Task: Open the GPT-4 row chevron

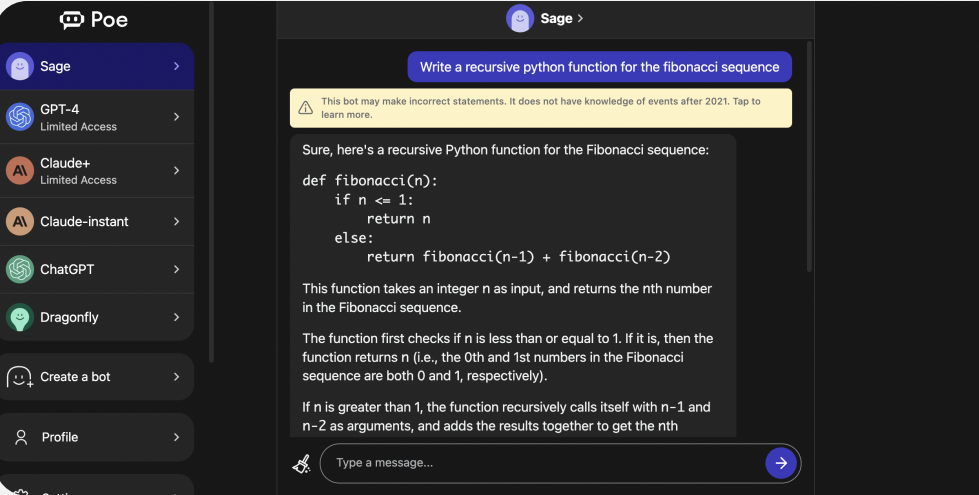Action: pyautogui.click(x=177, y=117)
